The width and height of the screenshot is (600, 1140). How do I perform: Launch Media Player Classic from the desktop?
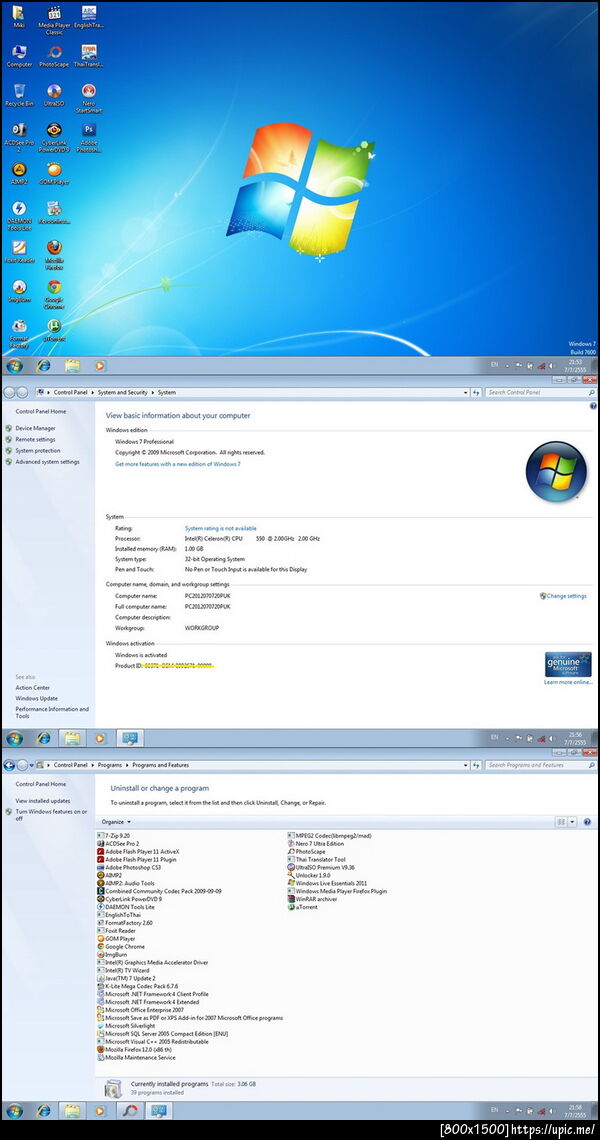(54, 20)
